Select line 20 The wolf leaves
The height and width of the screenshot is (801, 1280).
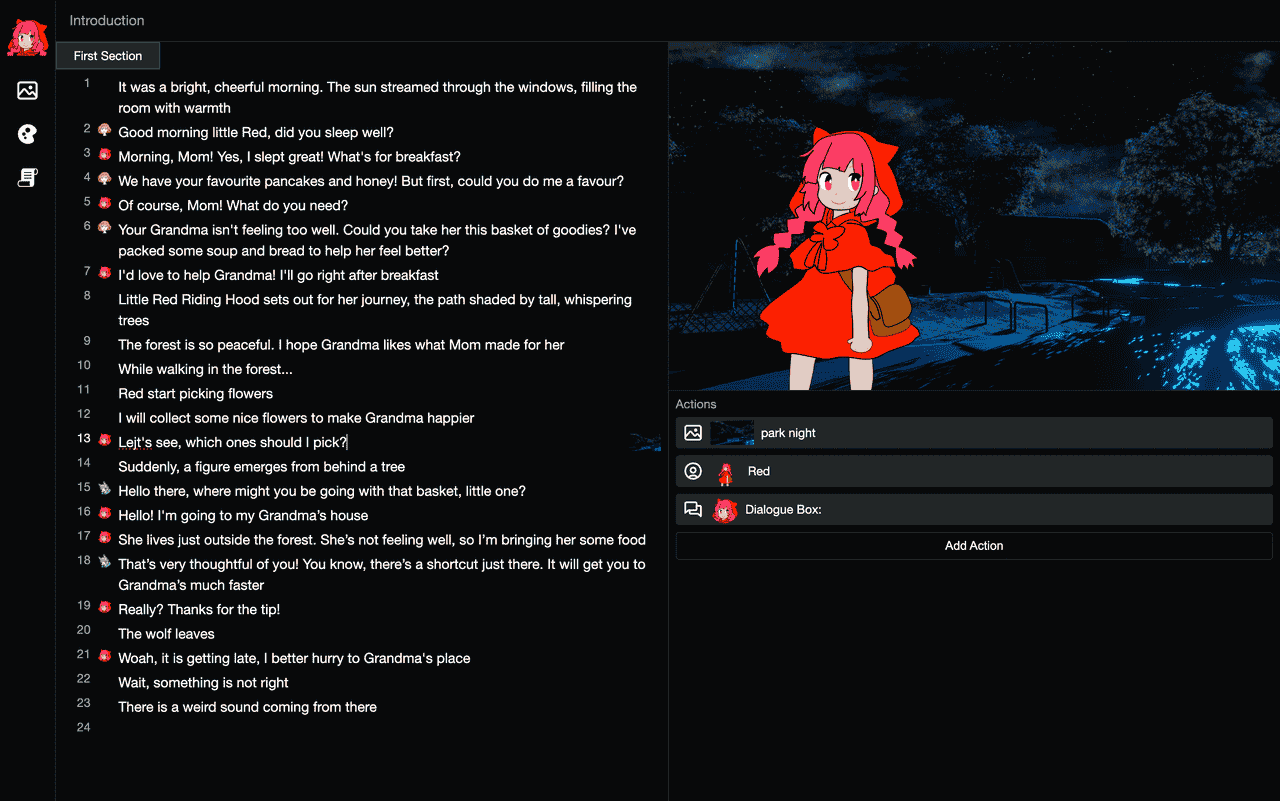(x=166, y=634)
